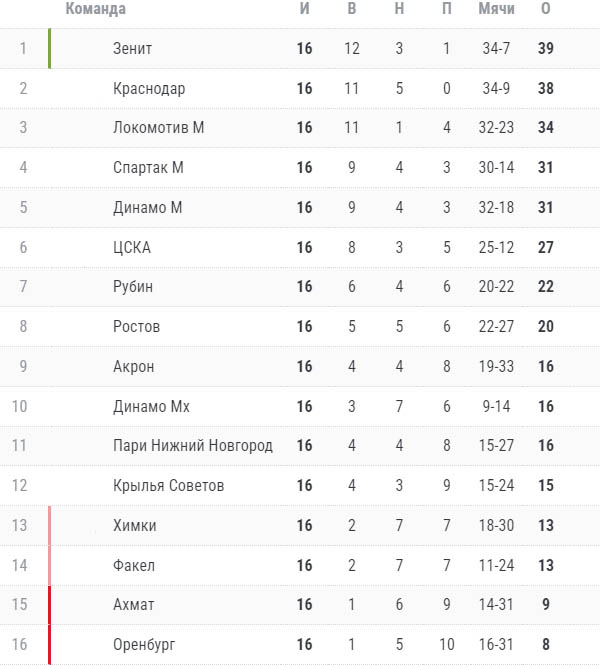Open Акрон team page
The width and height of the screenshot is (600, 667).
133,367
